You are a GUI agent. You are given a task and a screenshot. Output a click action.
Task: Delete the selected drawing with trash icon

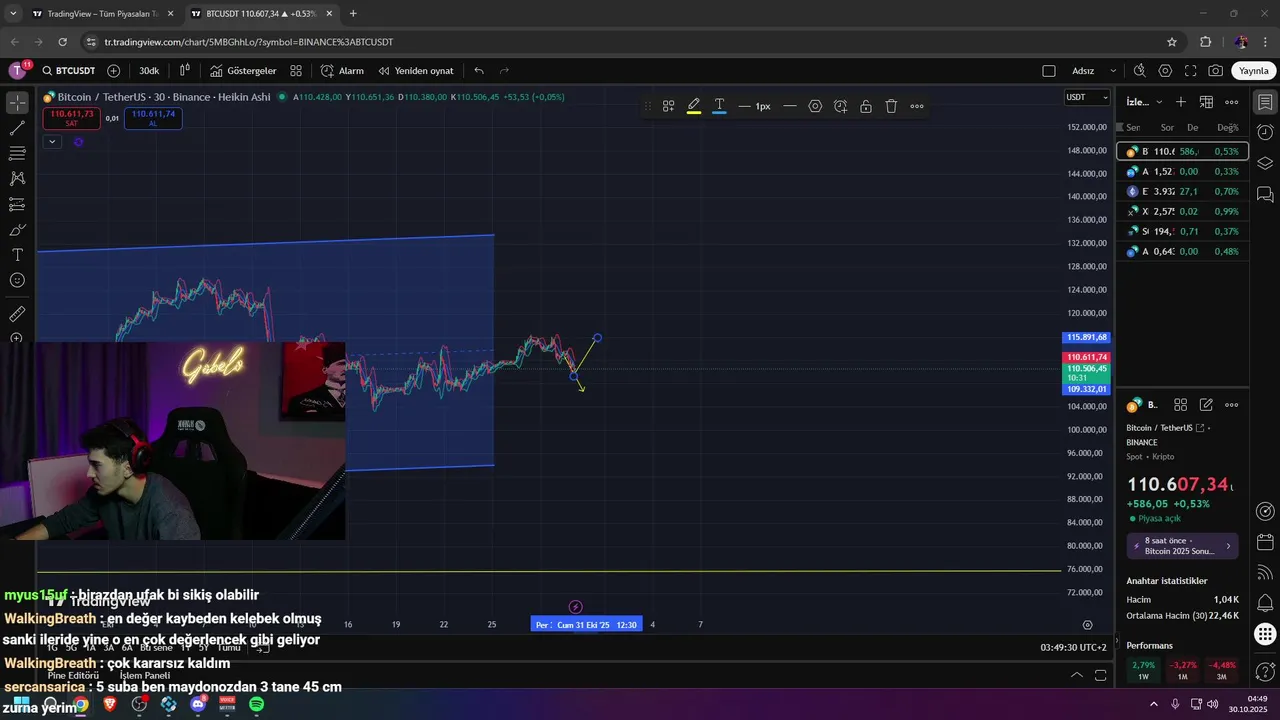891,106
